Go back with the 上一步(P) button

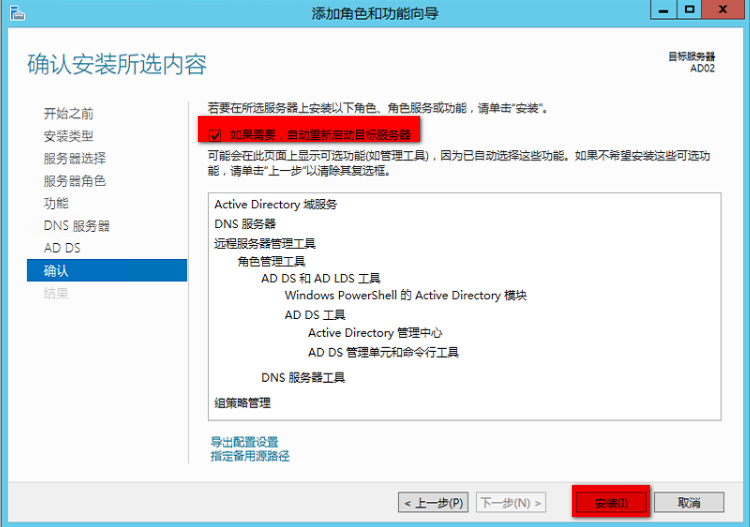tap(433, 503)
